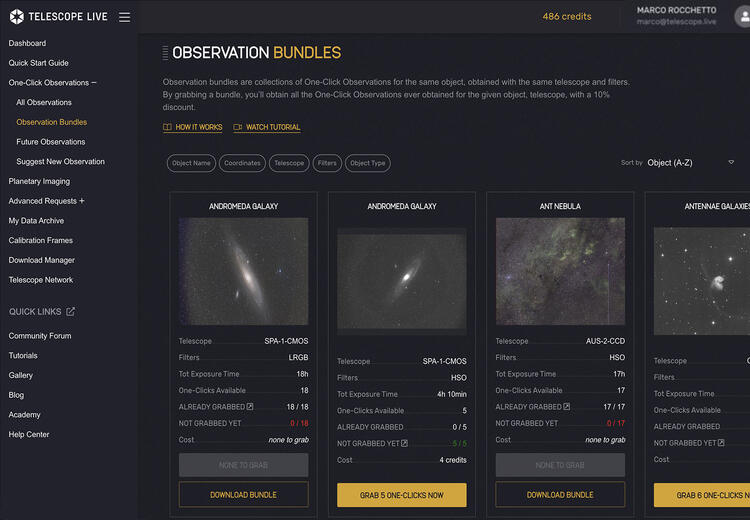This screenshot has height=520, width=750.
Task: Click the Marco Rocchetto account name
Action: [x=676, y=10]
